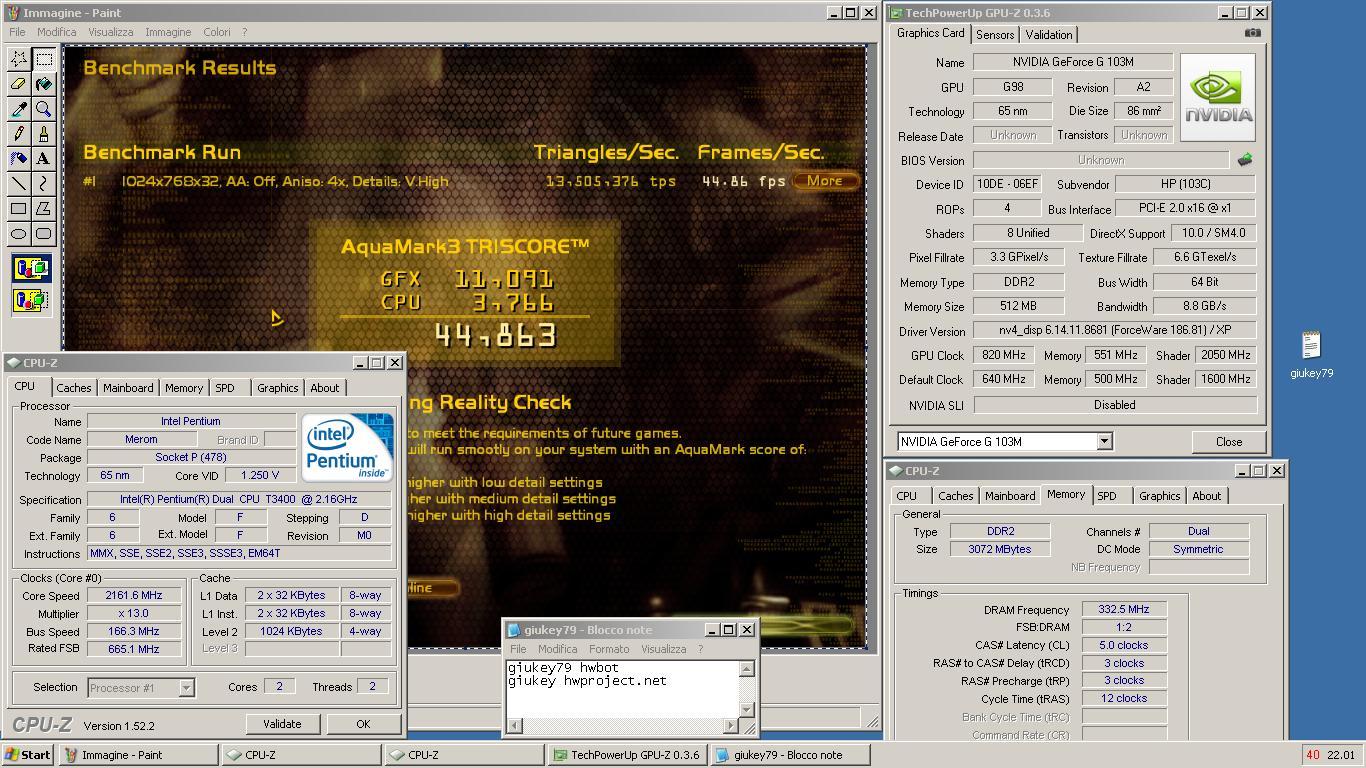Click the red 40 tray temperature indicator
This screenshot has height=768, width=1366.
pyautogui.click(x=1313, y=755)
